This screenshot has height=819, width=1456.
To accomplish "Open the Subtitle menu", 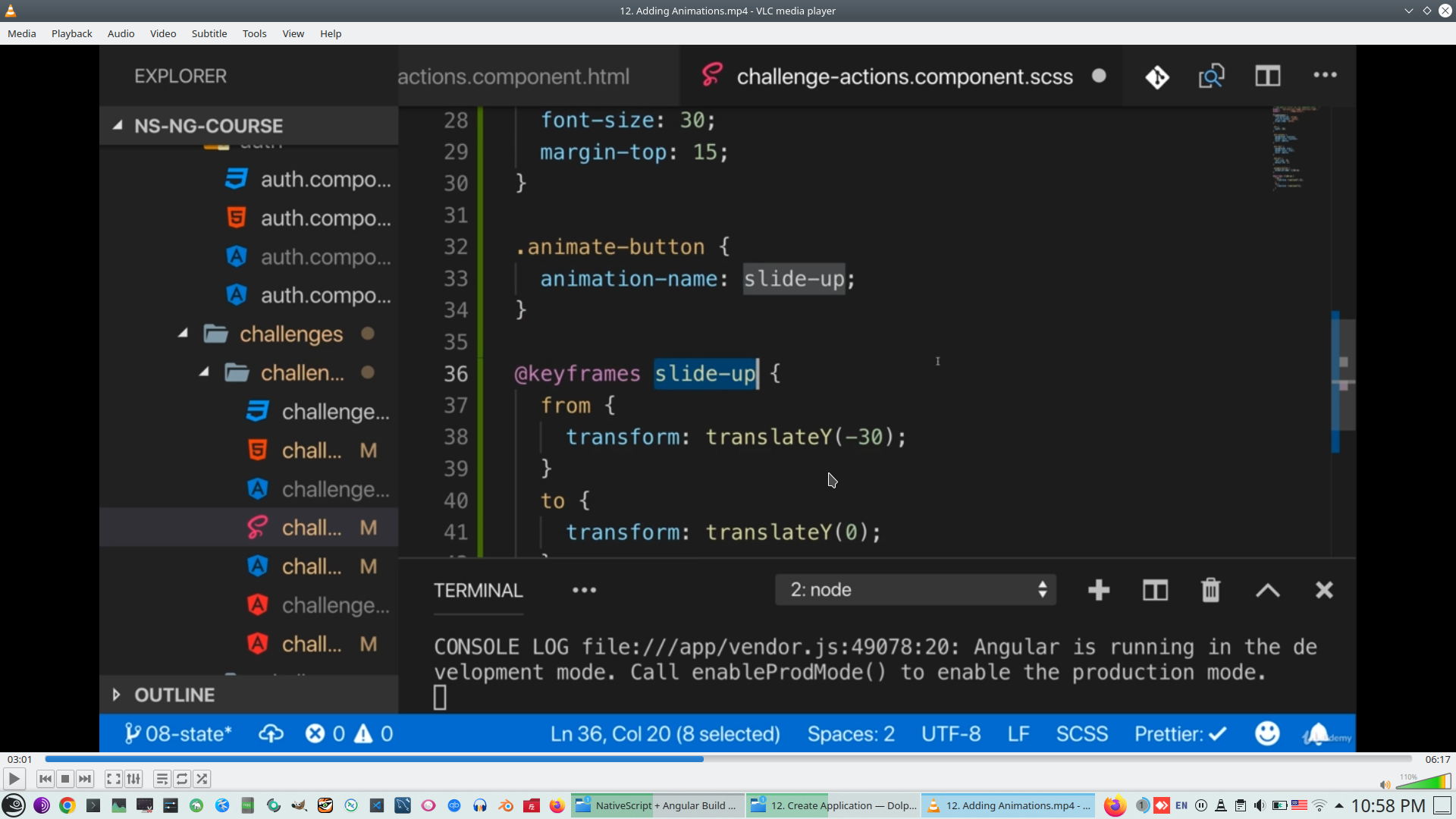I will [x=209, y=33].
